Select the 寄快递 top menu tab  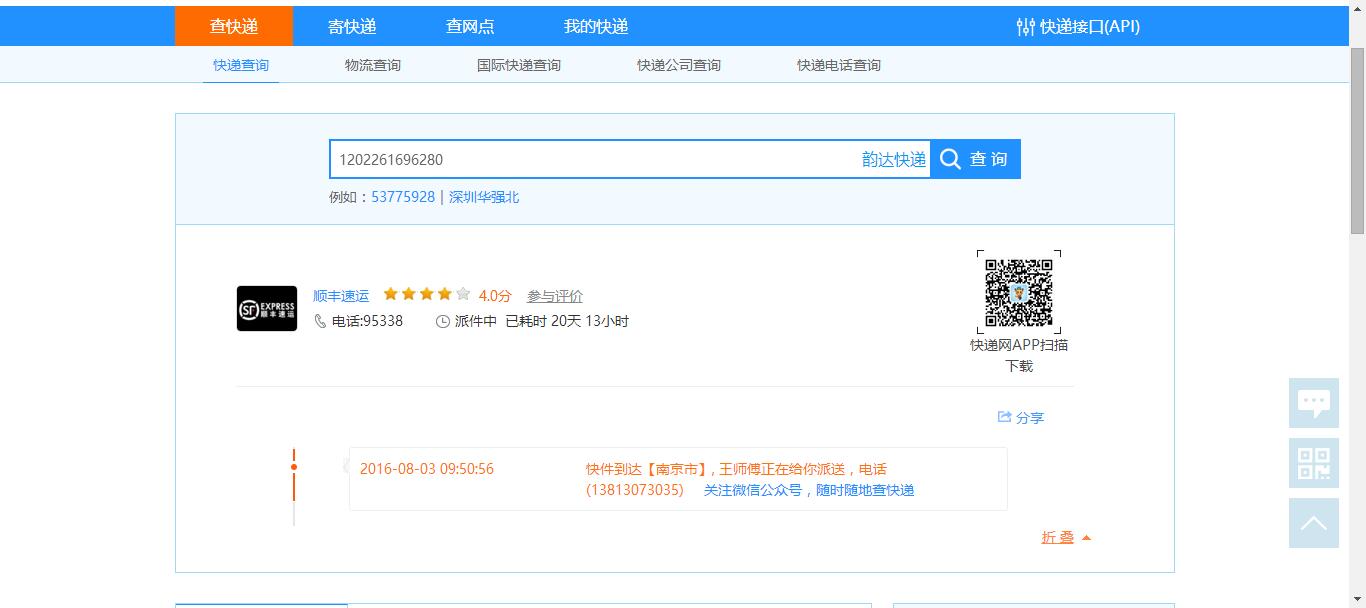352,27
